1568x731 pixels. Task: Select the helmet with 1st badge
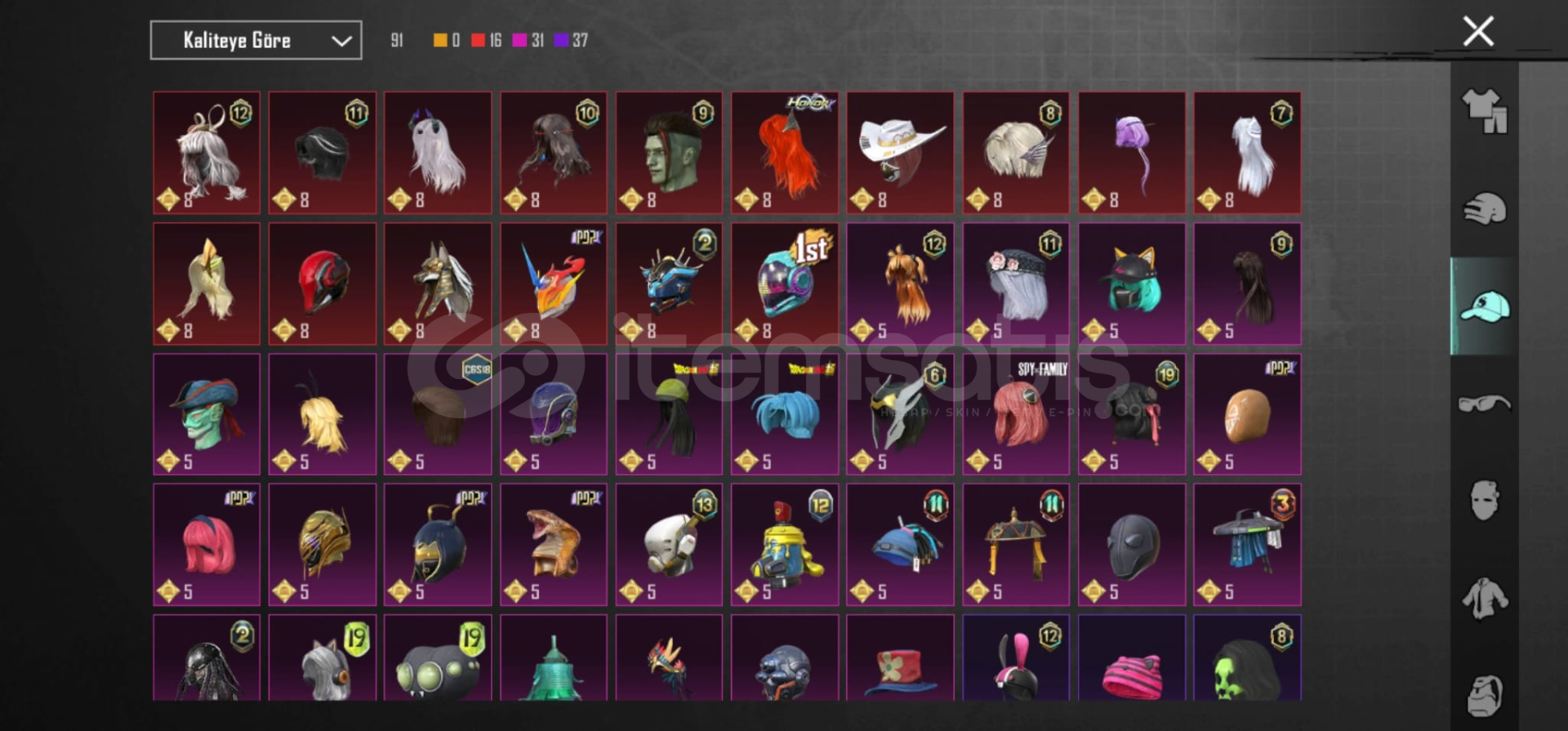coord(785,283)
